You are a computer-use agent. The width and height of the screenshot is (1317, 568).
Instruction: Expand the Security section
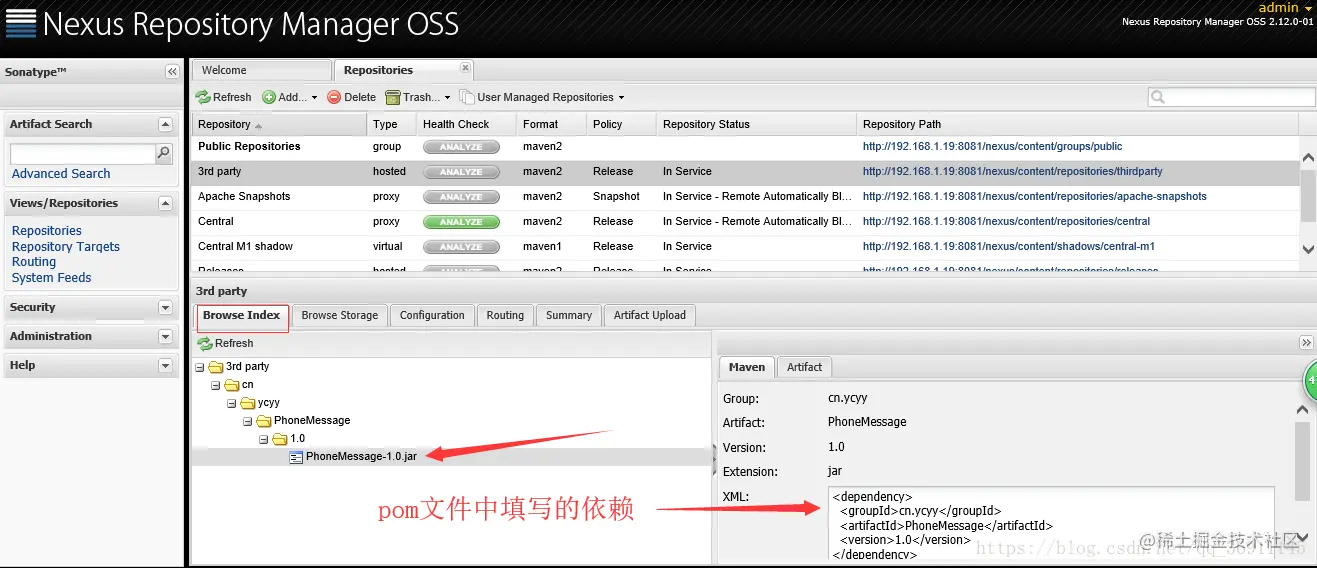coord(165,307)
